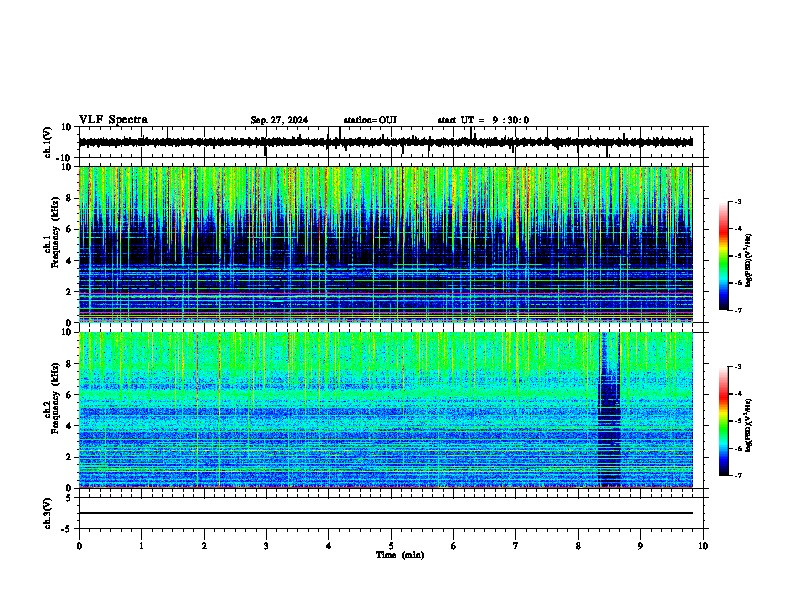Click the "log(PSD)" label beside ch.1 colorbar
The width and height of the screenshot is (792, 612).
748,260
